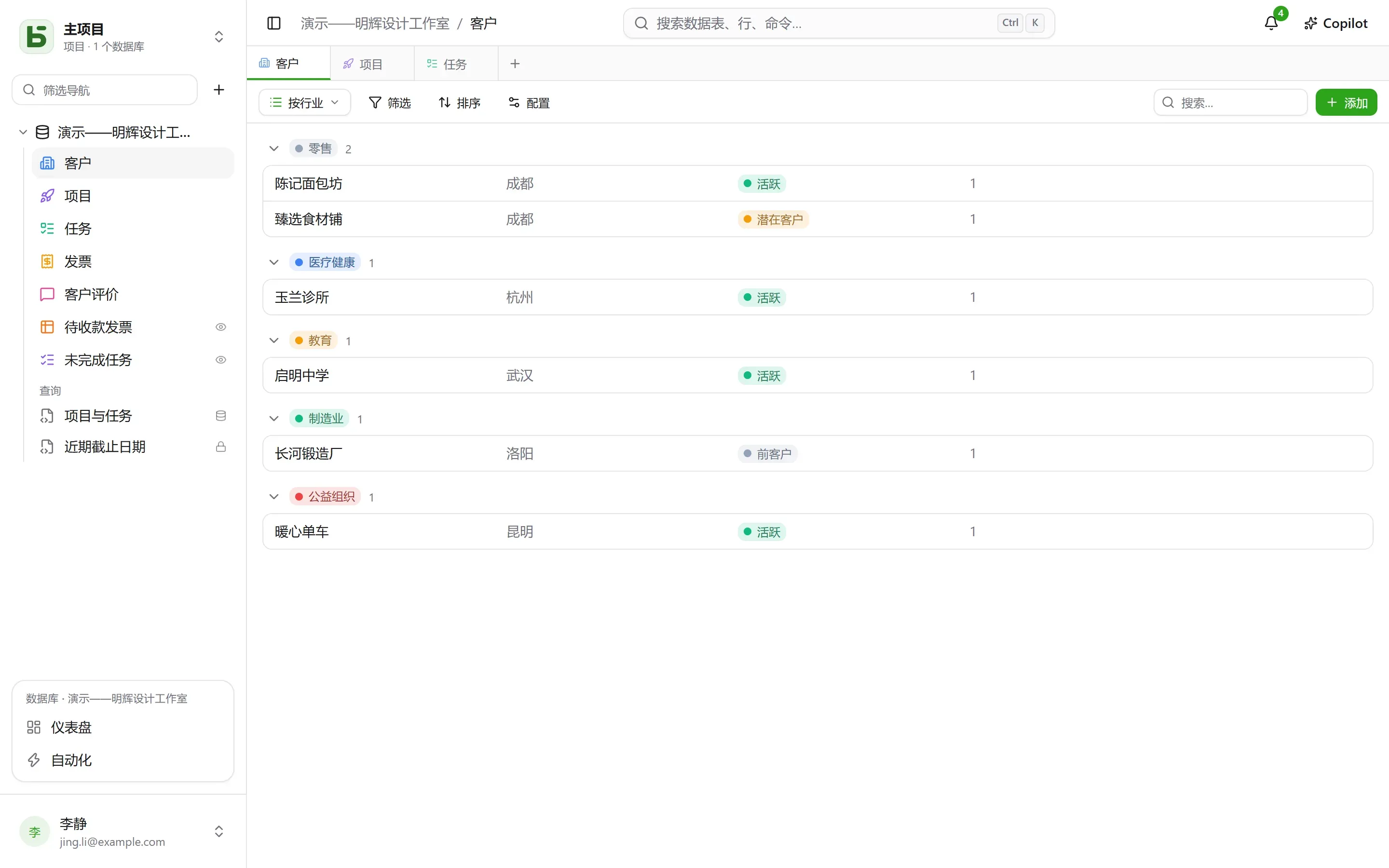Screen dimensions: 1389x868
Task: Open the 配置 settings
Action: click(529, 102)
